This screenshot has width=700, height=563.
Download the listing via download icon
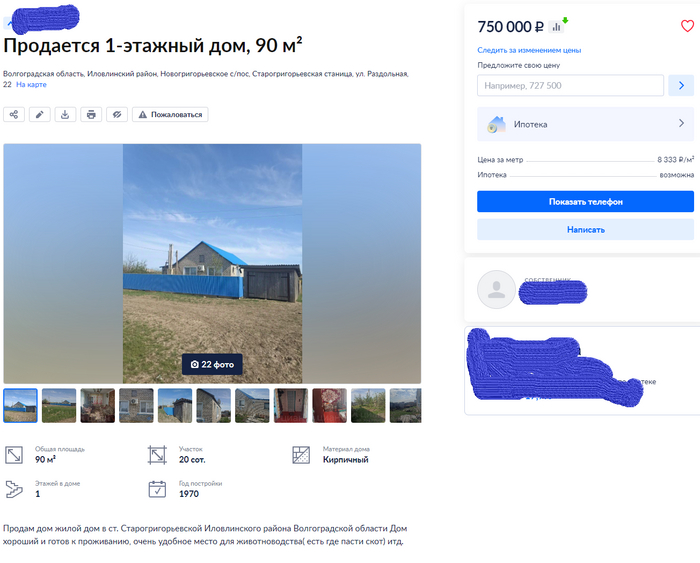(65, 114)
